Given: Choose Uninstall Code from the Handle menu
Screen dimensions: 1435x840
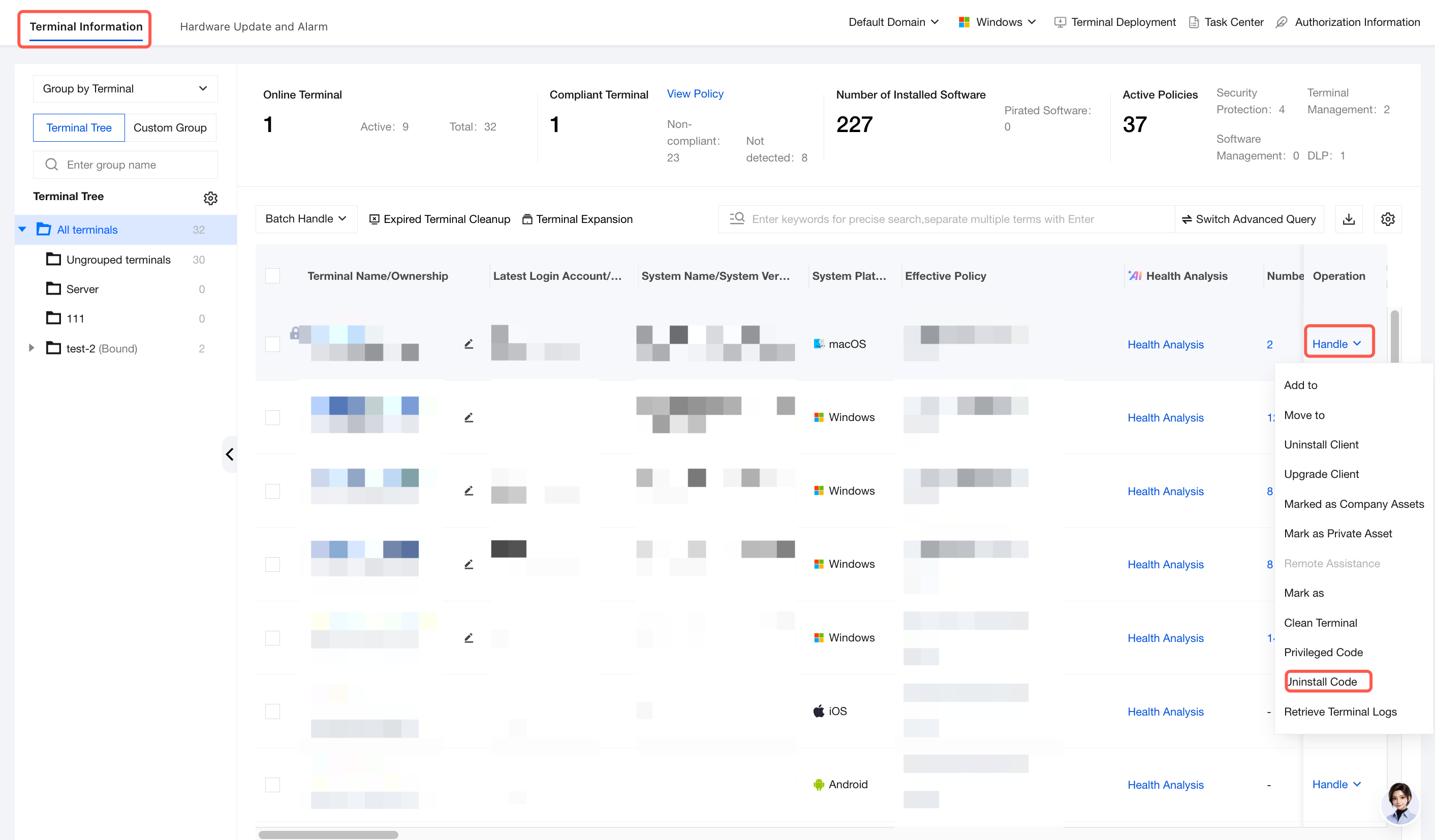Looking at the screenshot, I should point(1321,681).
